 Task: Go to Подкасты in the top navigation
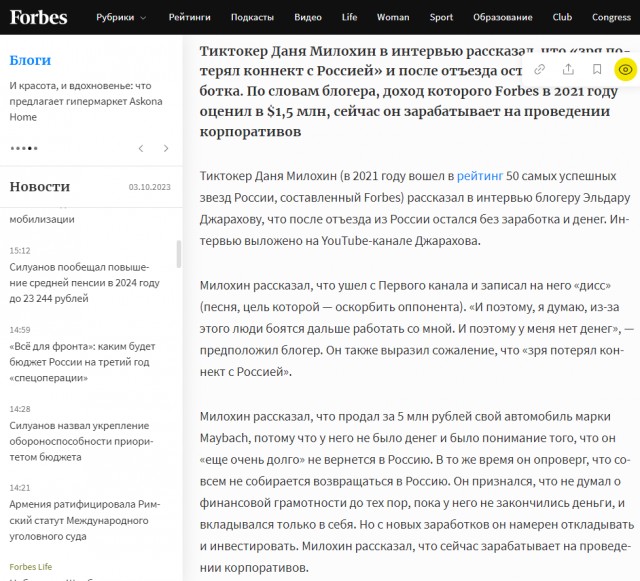click(252, 17)
